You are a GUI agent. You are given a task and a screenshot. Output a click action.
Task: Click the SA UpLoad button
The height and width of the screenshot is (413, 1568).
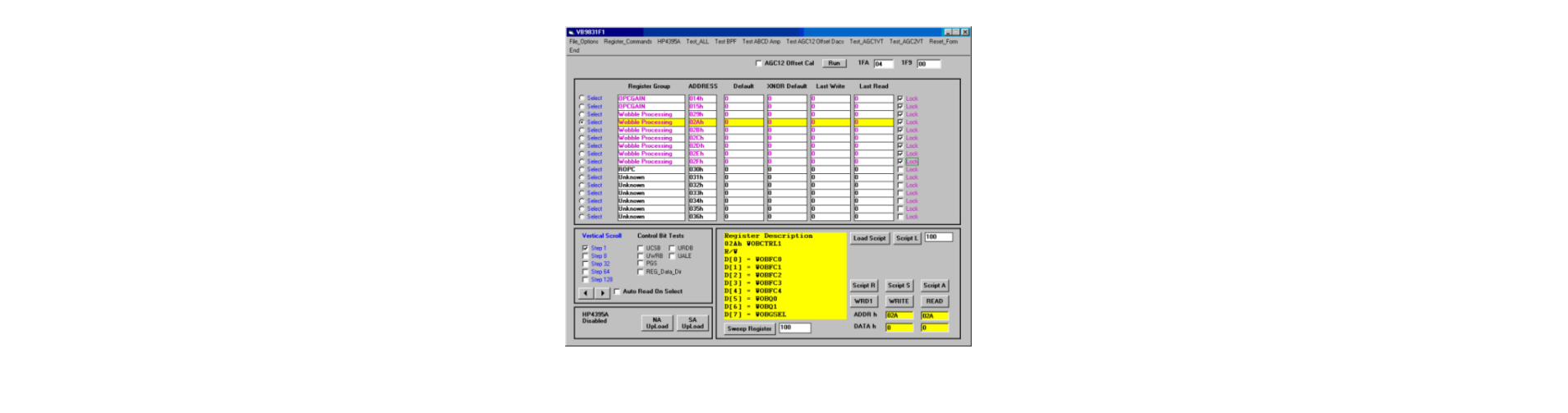click(692, 324)
